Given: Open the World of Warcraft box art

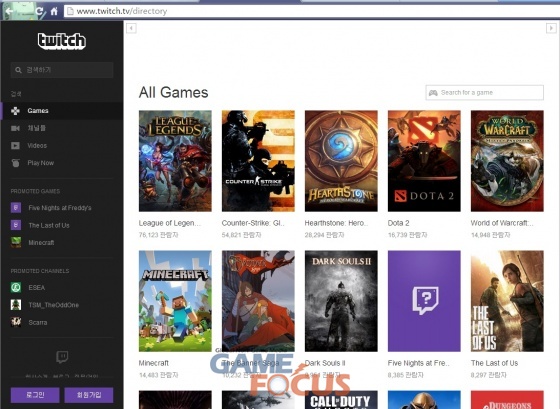Looking at the screenshot, I should coord(507,161).
